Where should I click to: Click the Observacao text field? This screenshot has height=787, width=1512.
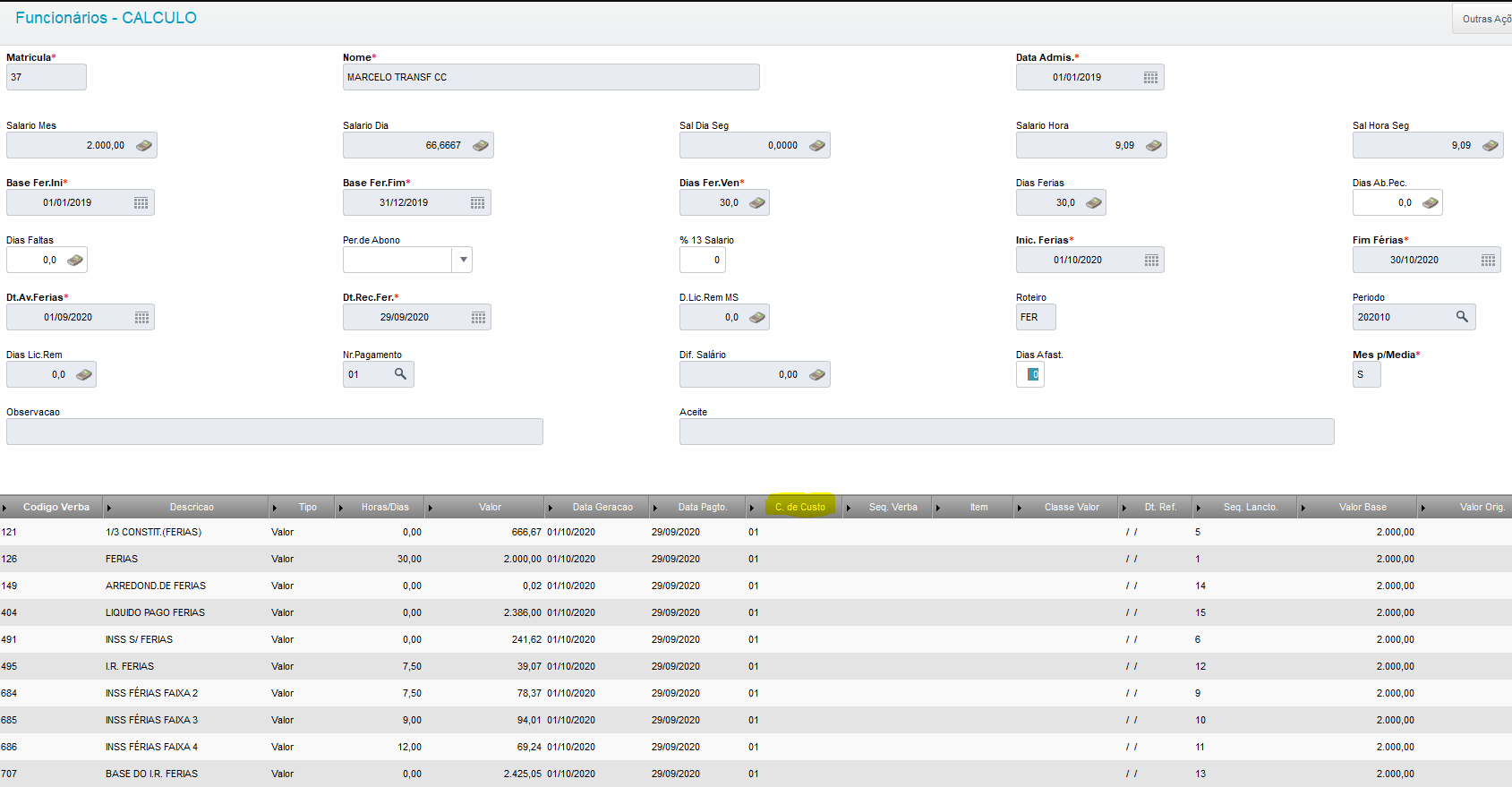(275, 432)
